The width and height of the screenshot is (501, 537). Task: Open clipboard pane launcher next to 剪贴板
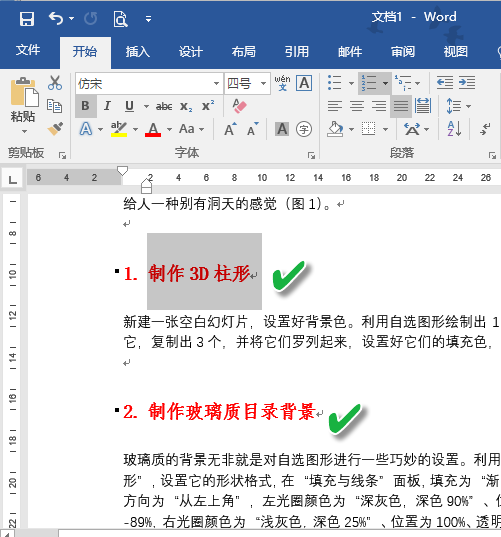click(x=62, y=156)
